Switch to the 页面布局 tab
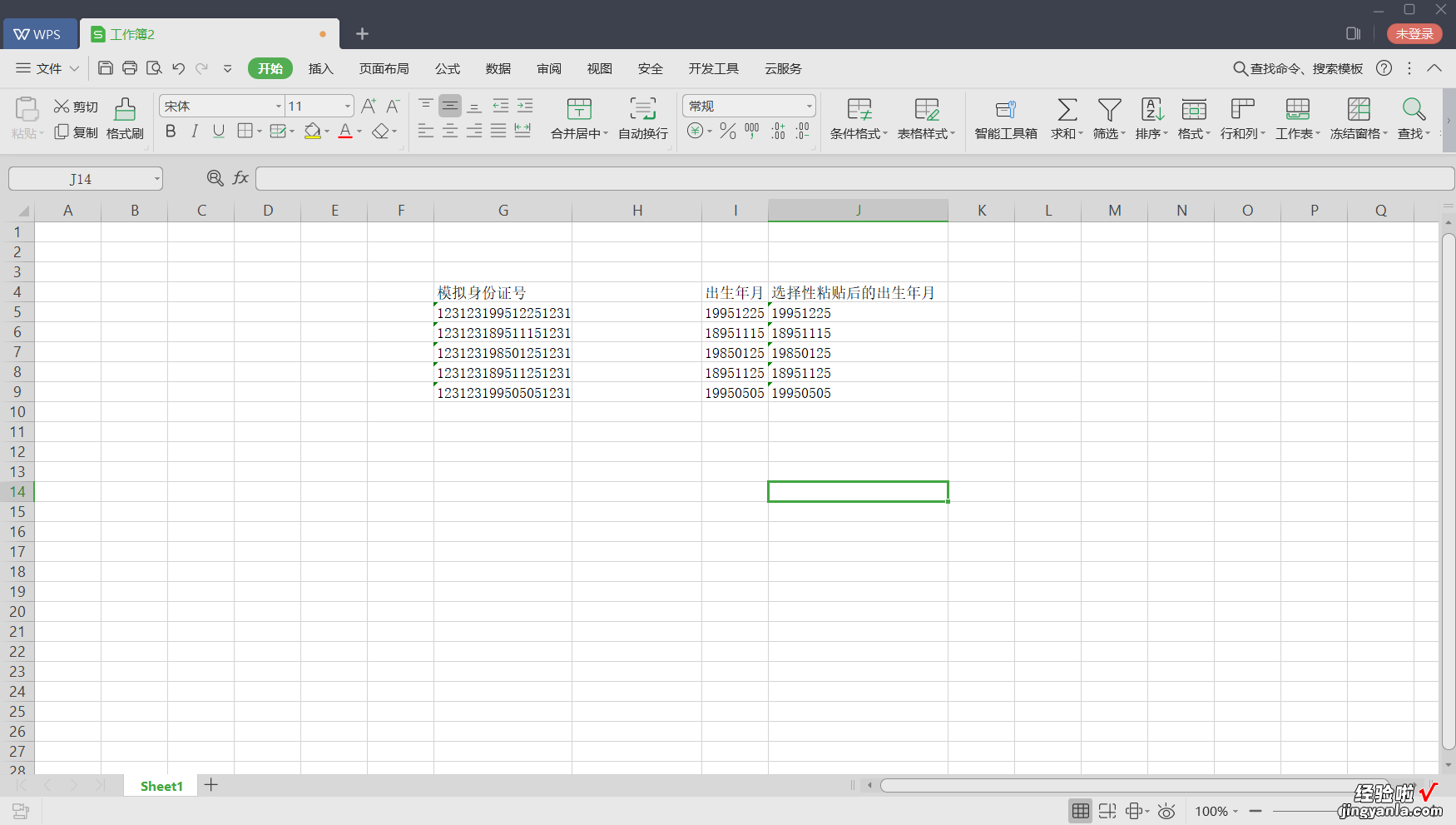The width and height of the screenshot is (1456, 825). pos(384,68)
